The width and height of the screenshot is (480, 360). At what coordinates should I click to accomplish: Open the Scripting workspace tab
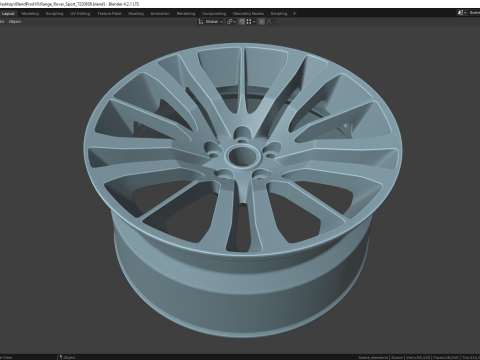click(279, 14)
